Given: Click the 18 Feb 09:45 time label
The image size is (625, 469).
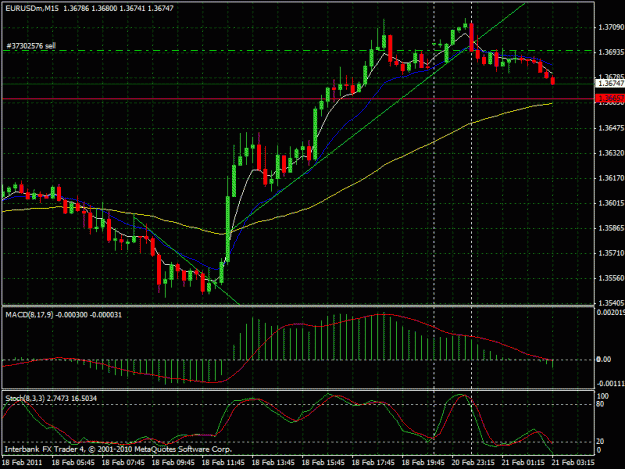Looking at the screenshot, I should [x=173, y=463].
